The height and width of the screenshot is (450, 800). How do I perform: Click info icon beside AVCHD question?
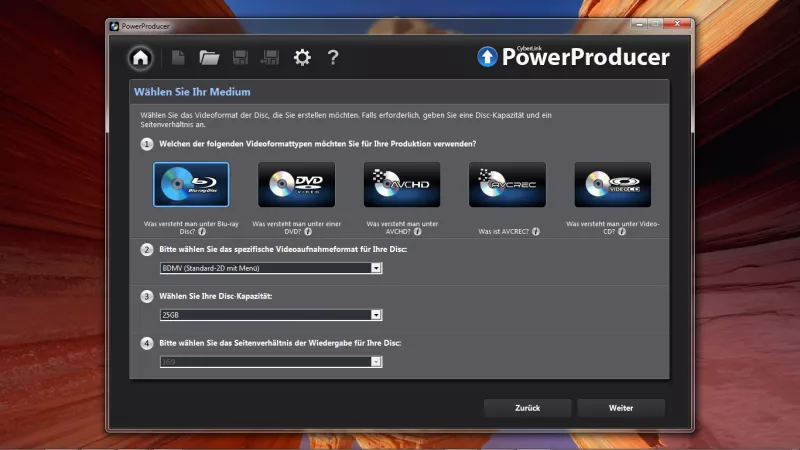point(417,232)
